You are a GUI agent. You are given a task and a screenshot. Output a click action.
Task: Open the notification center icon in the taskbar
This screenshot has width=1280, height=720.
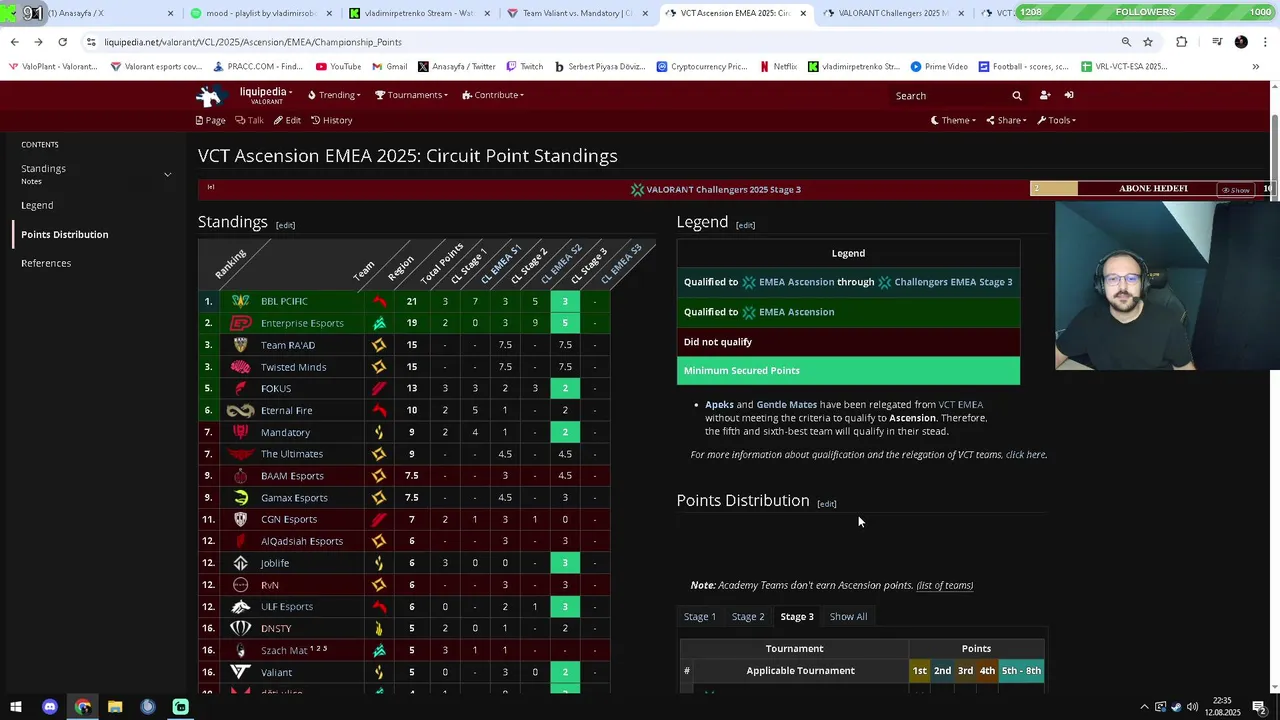pos(1260,707)
